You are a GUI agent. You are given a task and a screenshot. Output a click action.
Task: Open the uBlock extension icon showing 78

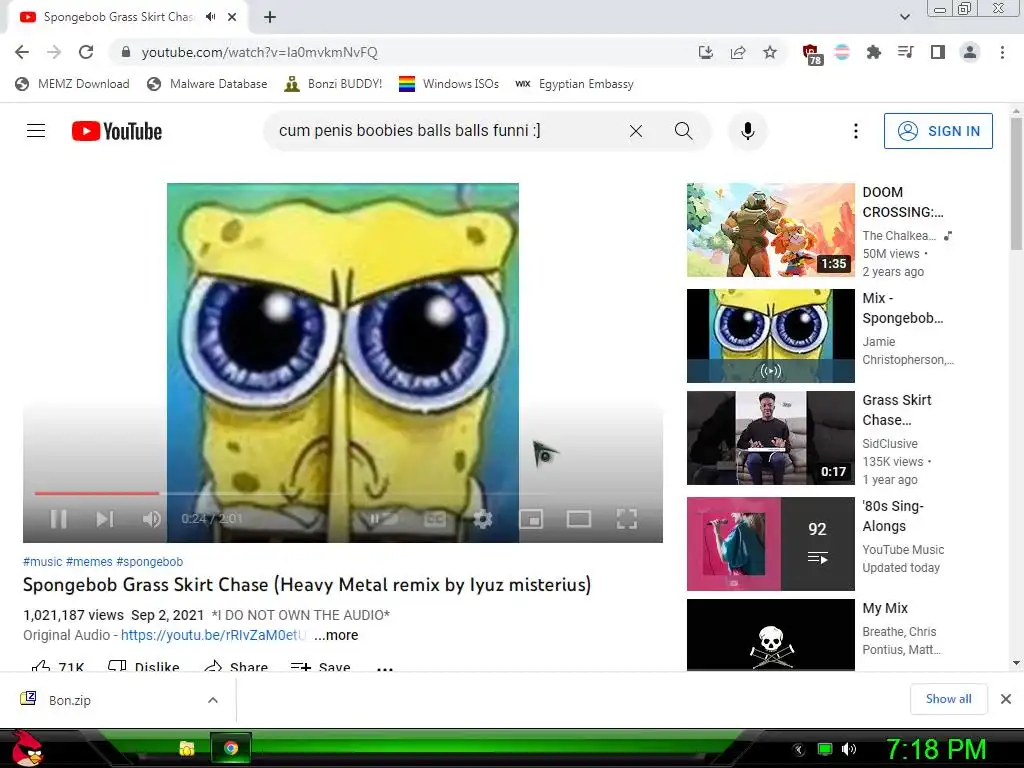811,54
